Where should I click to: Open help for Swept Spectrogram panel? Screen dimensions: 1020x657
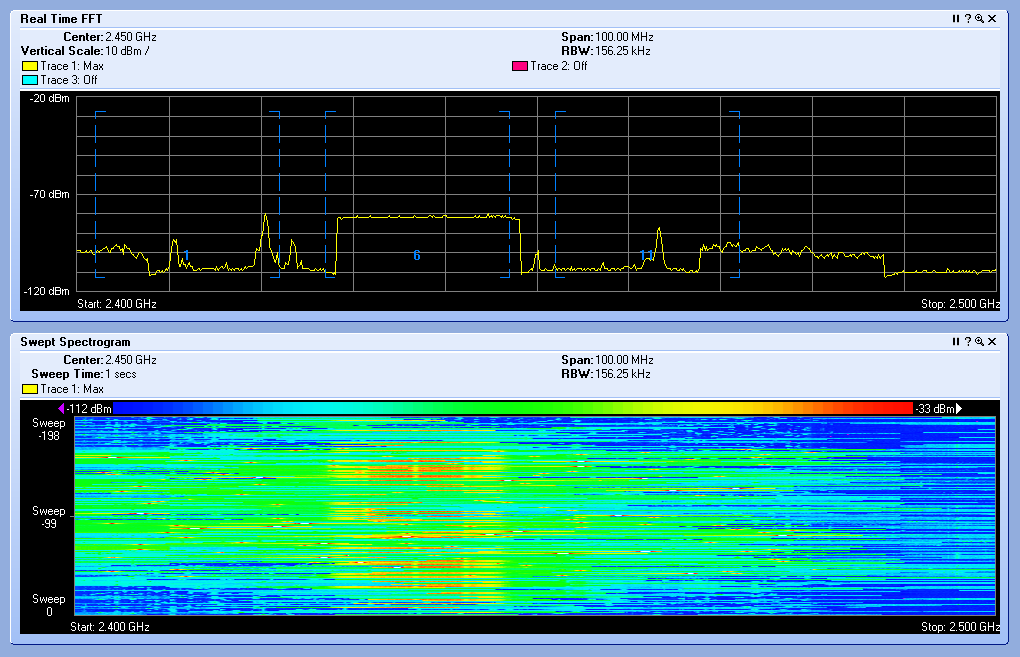tap(968, 342)
